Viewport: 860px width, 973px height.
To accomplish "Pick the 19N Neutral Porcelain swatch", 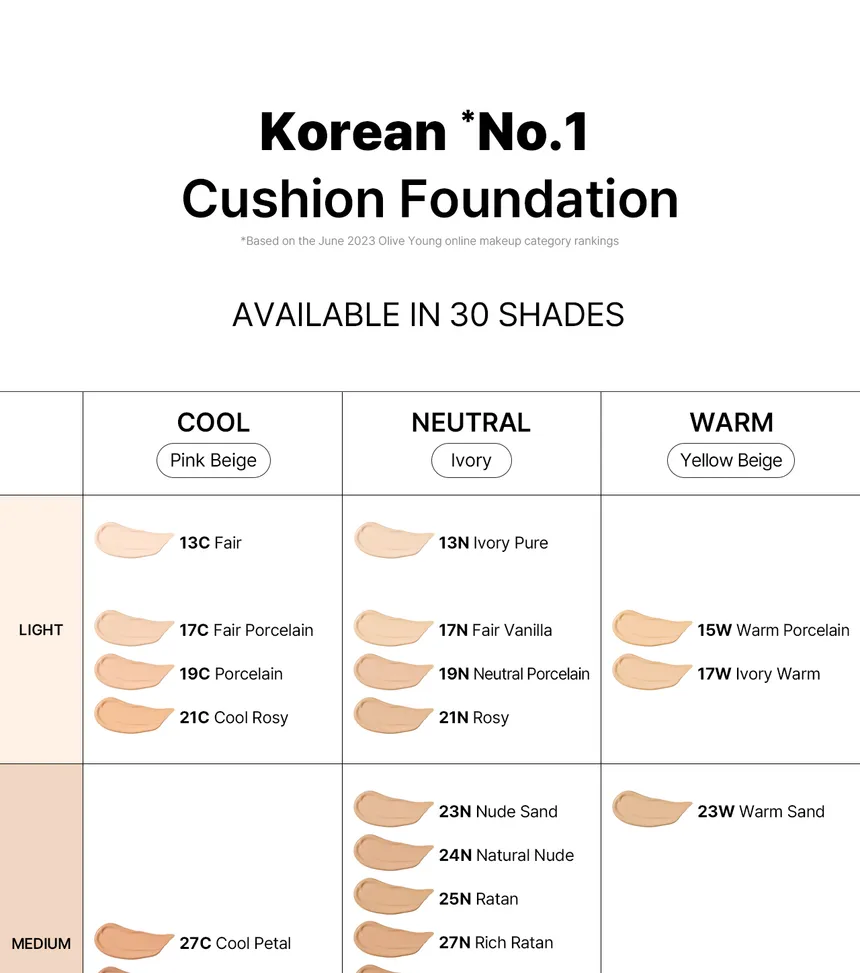I will (392, 672).
